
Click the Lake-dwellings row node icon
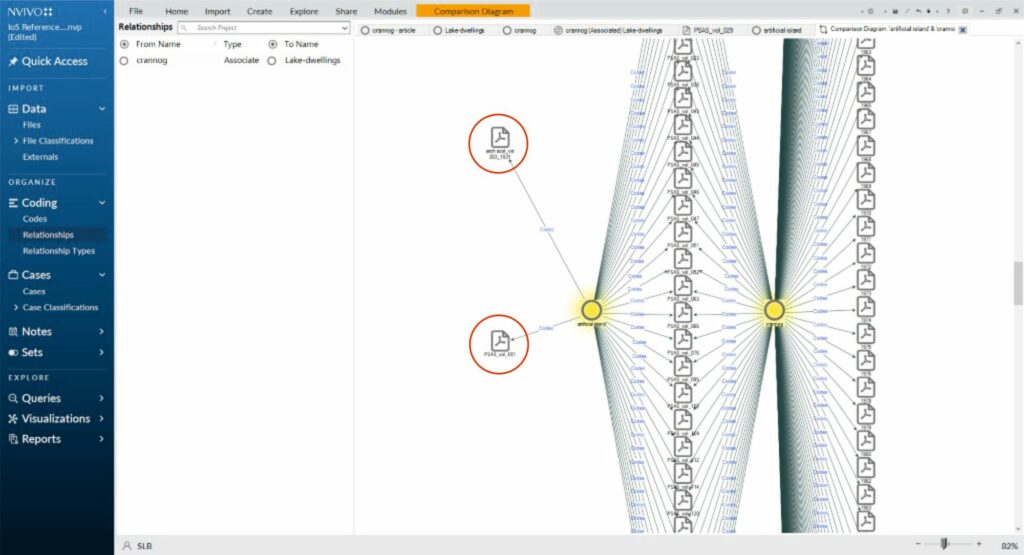point(272,61)
